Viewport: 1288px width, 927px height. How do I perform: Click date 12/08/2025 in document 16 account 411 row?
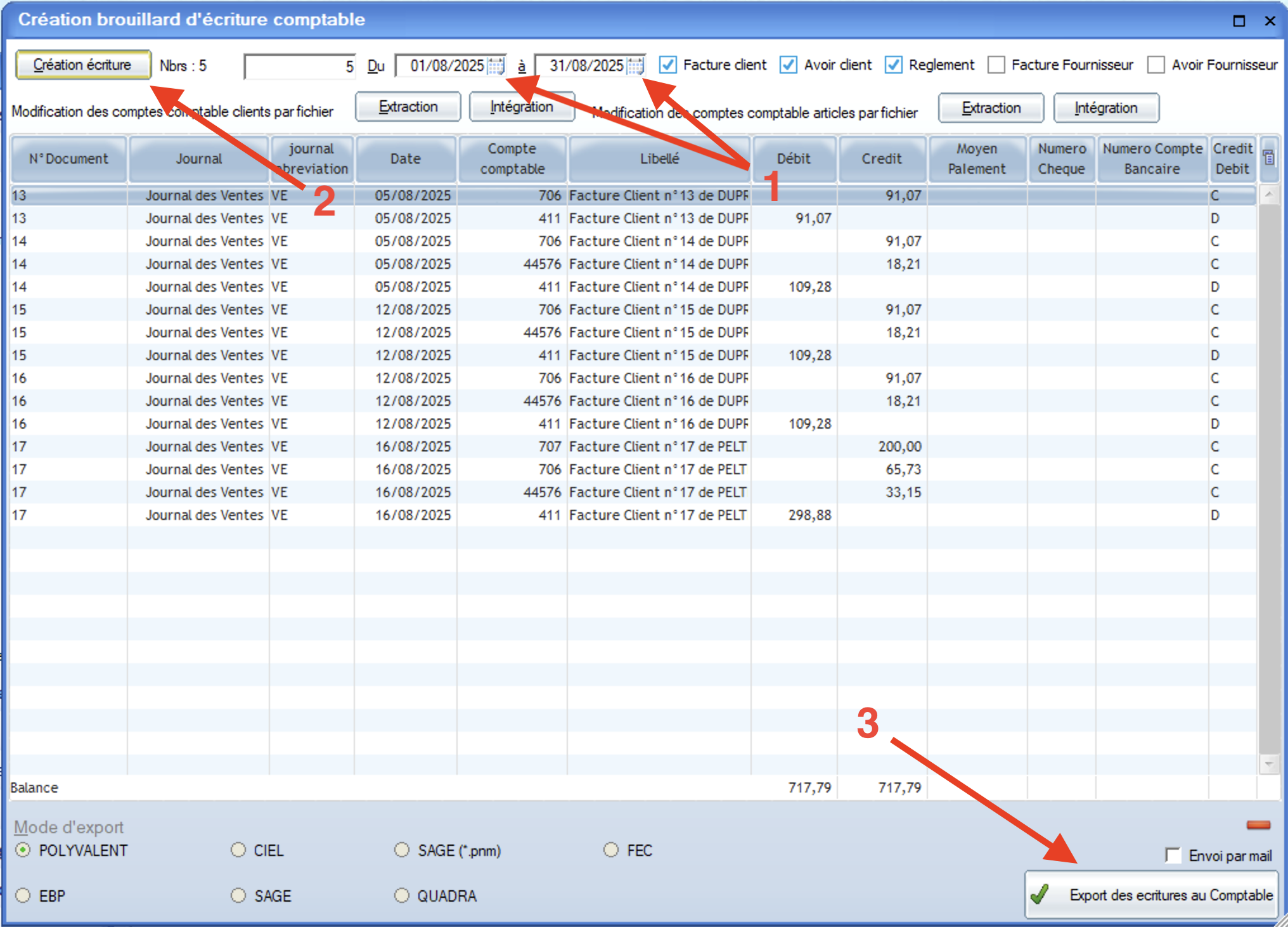click(x=413, y=424)
